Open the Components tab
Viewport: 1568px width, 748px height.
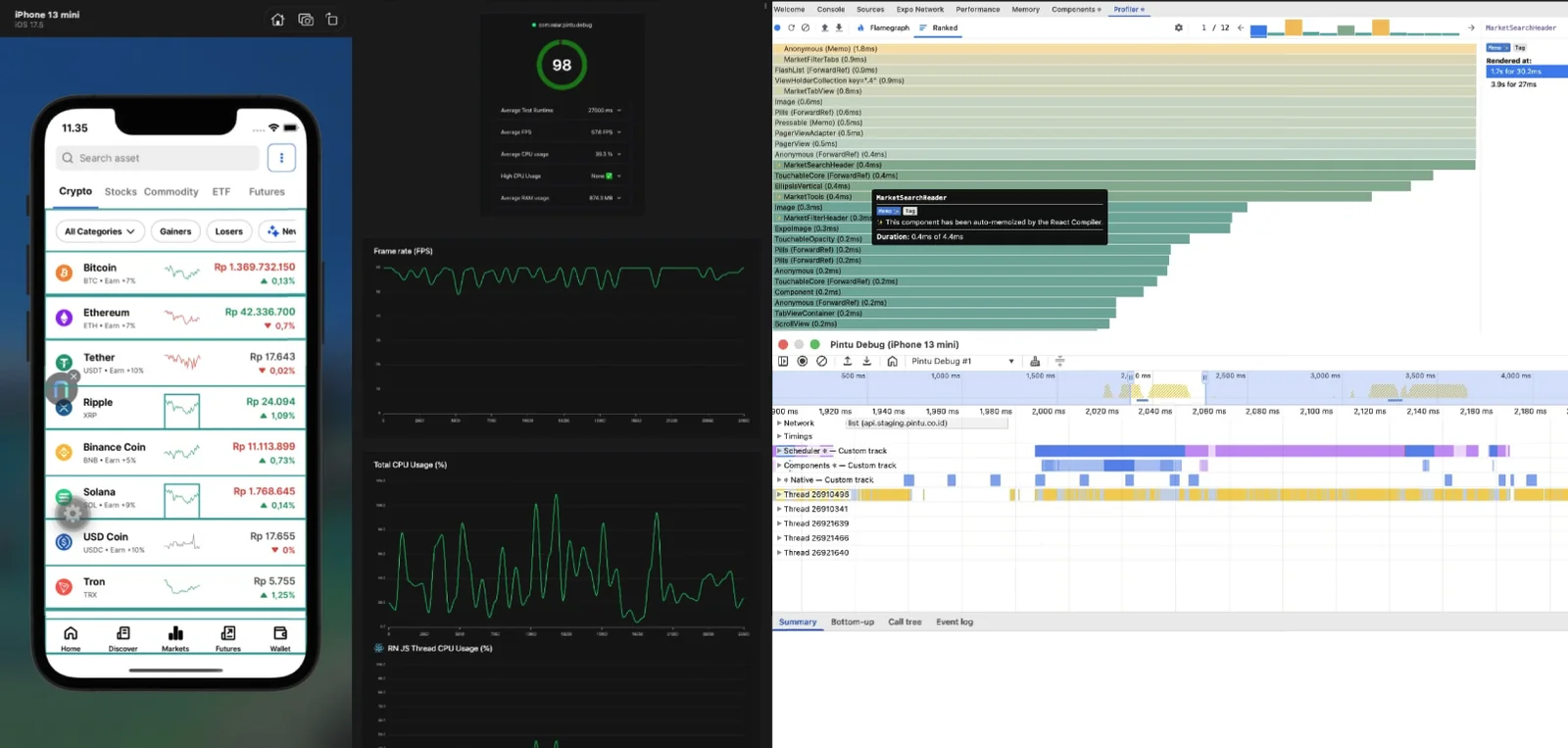pos(1076,9)
